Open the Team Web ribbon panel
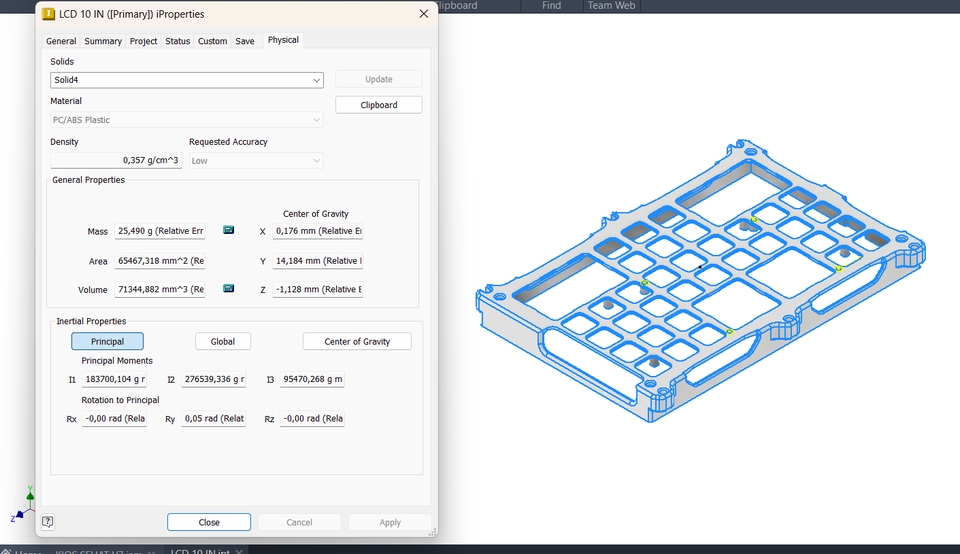Viewport: 960px width, 554px height. pyautogui.click(x=611, y=6)
